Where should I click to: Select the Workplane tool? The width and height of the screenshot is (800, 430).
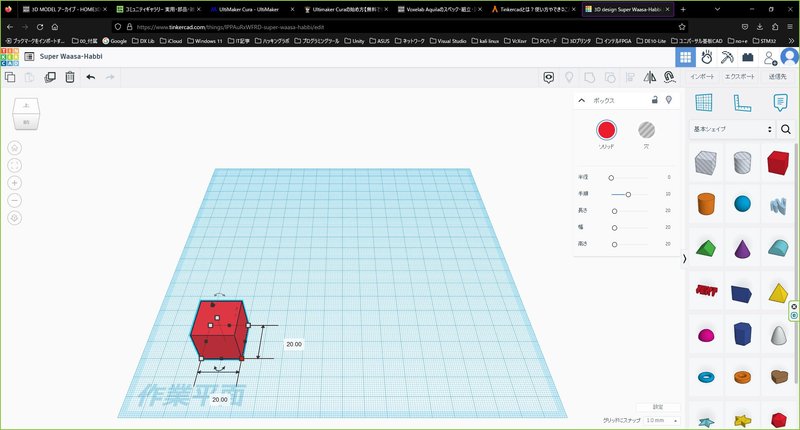coord(704,103)
